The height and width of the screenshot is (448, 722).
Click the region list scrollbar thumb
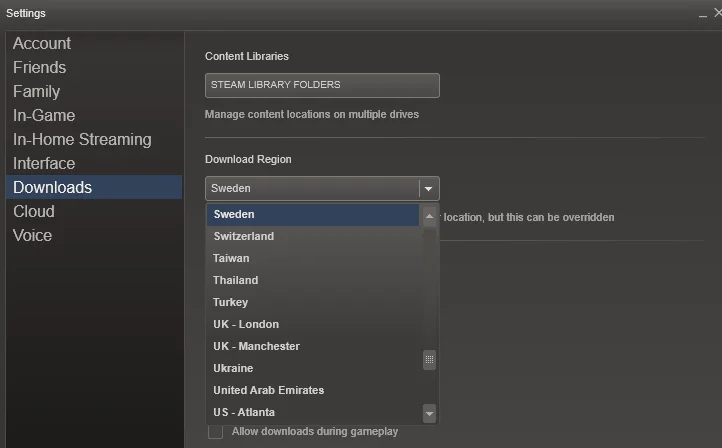pyautogui.click(x=429, y=360)
